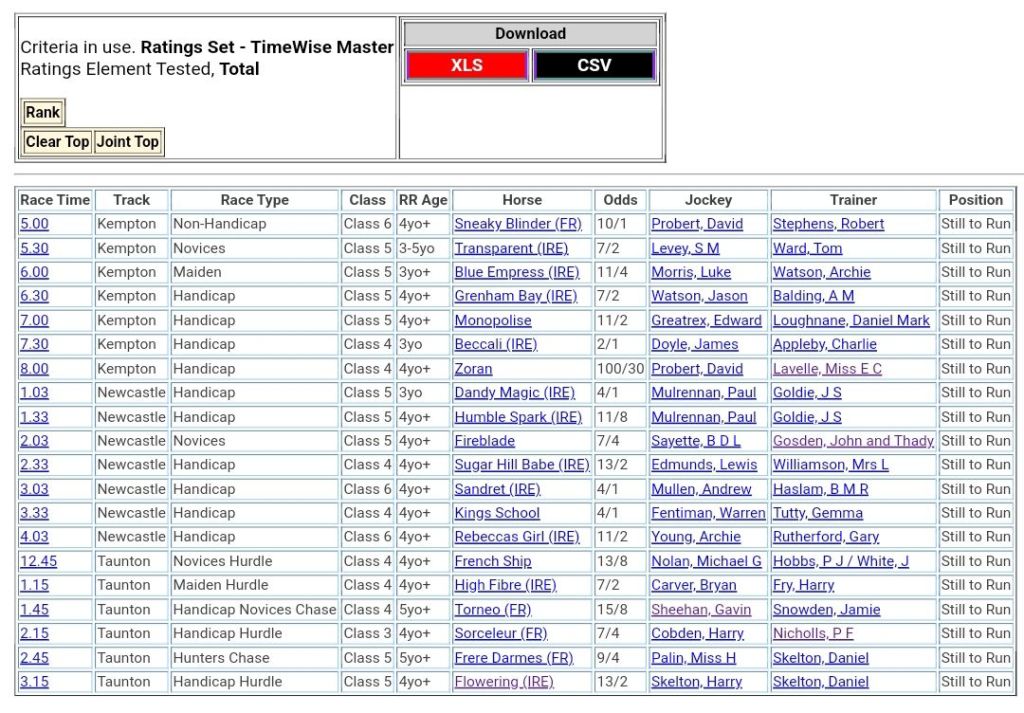Open horse Sugar Hill Babe (IRE)
Image resolution: width=1024 pixels, height=713 pixels.
pyautogui.click(x=521, y=465)
